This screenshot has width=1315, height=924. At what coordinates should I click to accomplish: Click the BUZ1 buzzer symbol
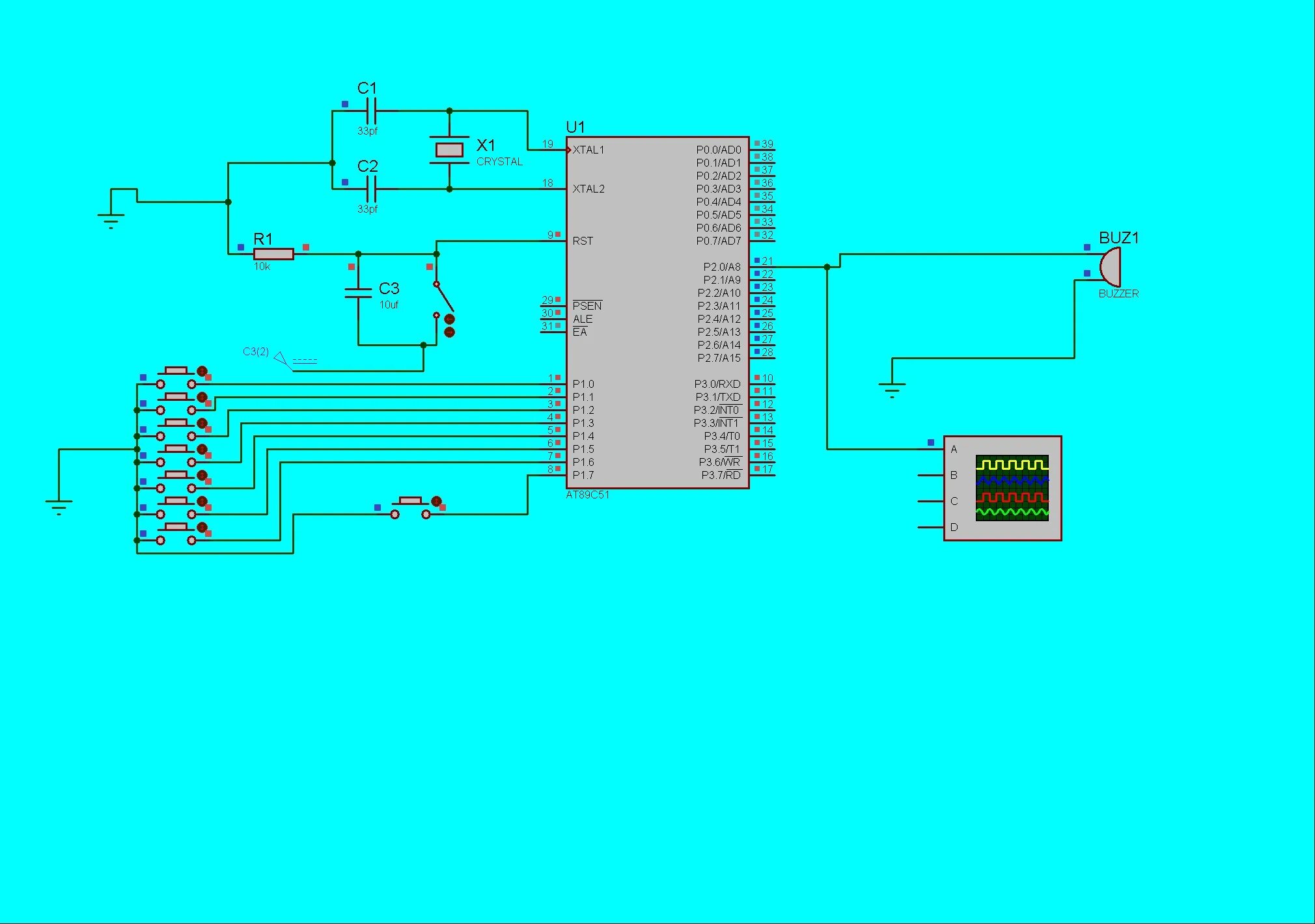click(x=1111, y=267)
